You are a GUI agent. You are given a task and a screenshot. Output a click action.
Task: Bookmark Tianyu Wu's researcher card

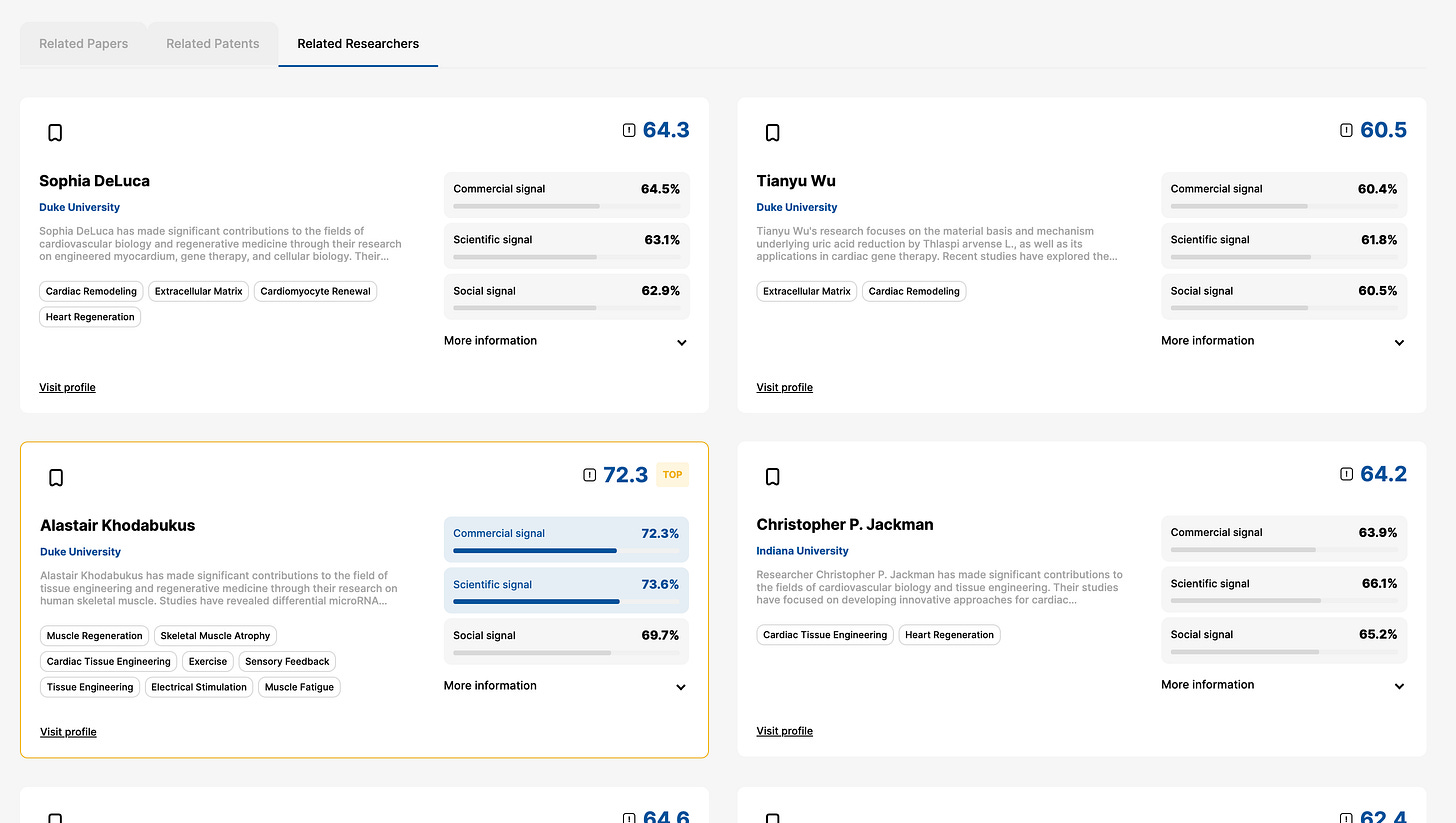pyautogui.click(x=773, y=133)
